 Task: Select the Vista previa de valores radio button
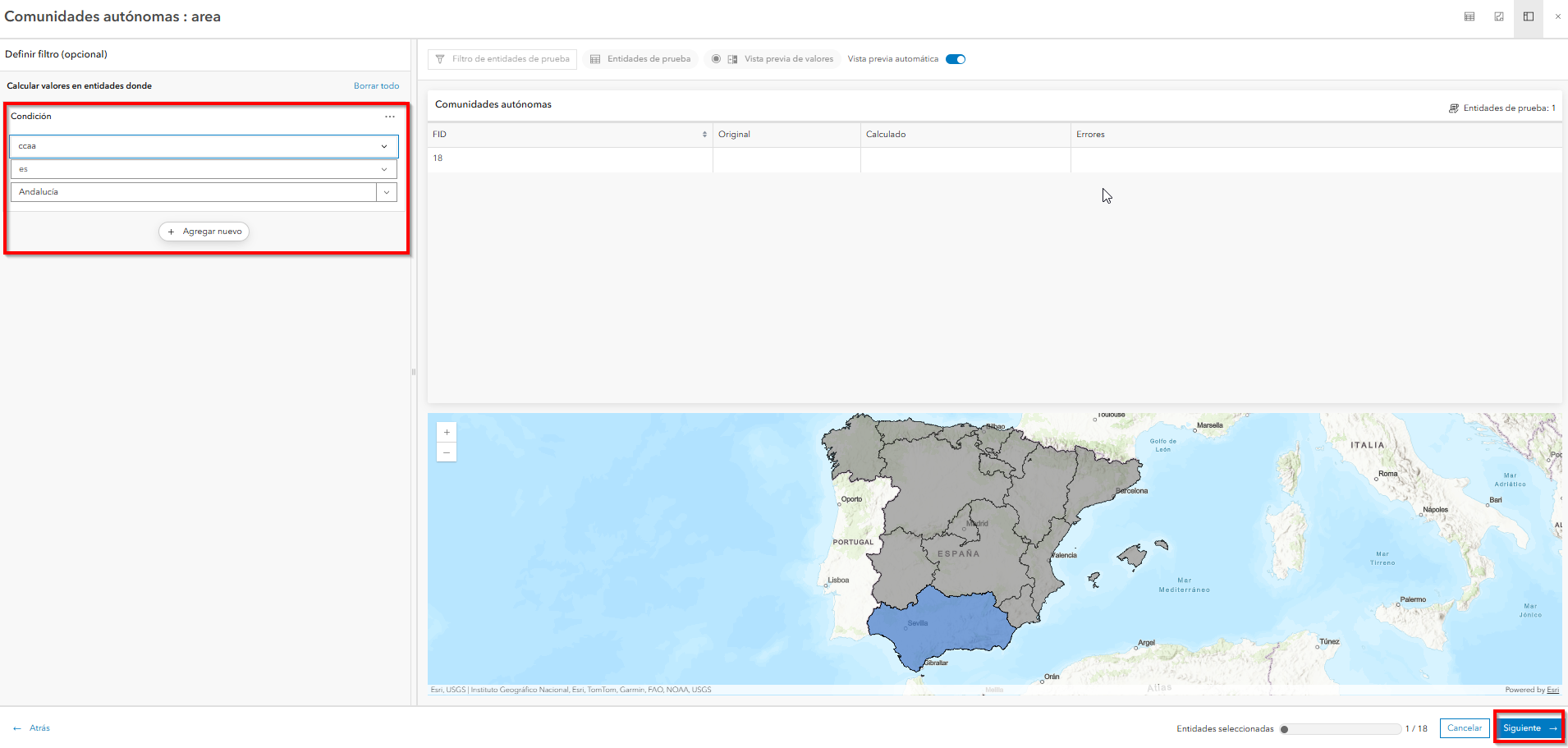click(717, 59)
